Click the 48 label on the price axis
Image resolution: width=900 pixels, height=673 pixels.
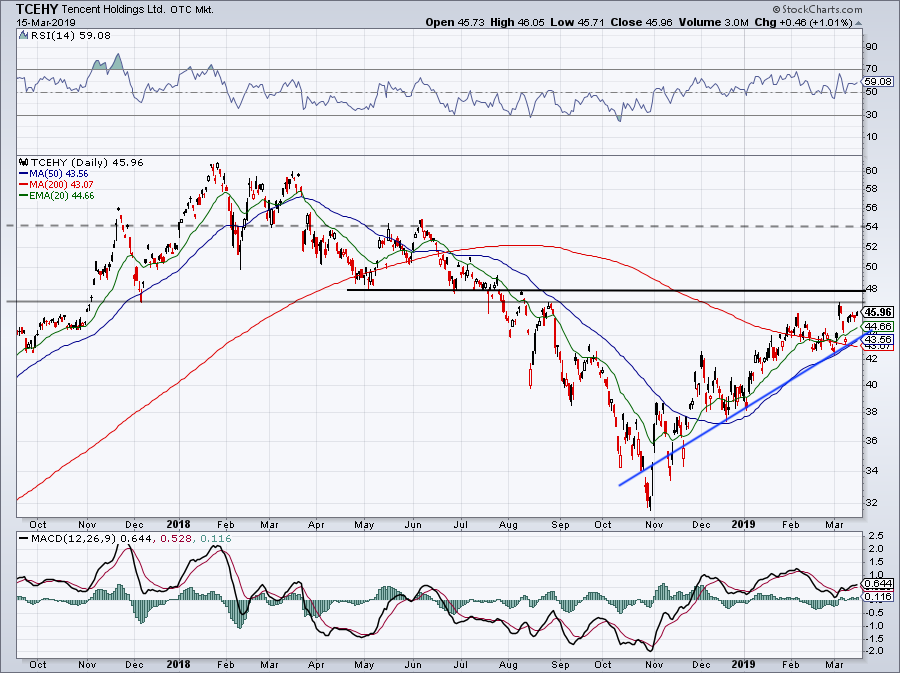[871, 289]
